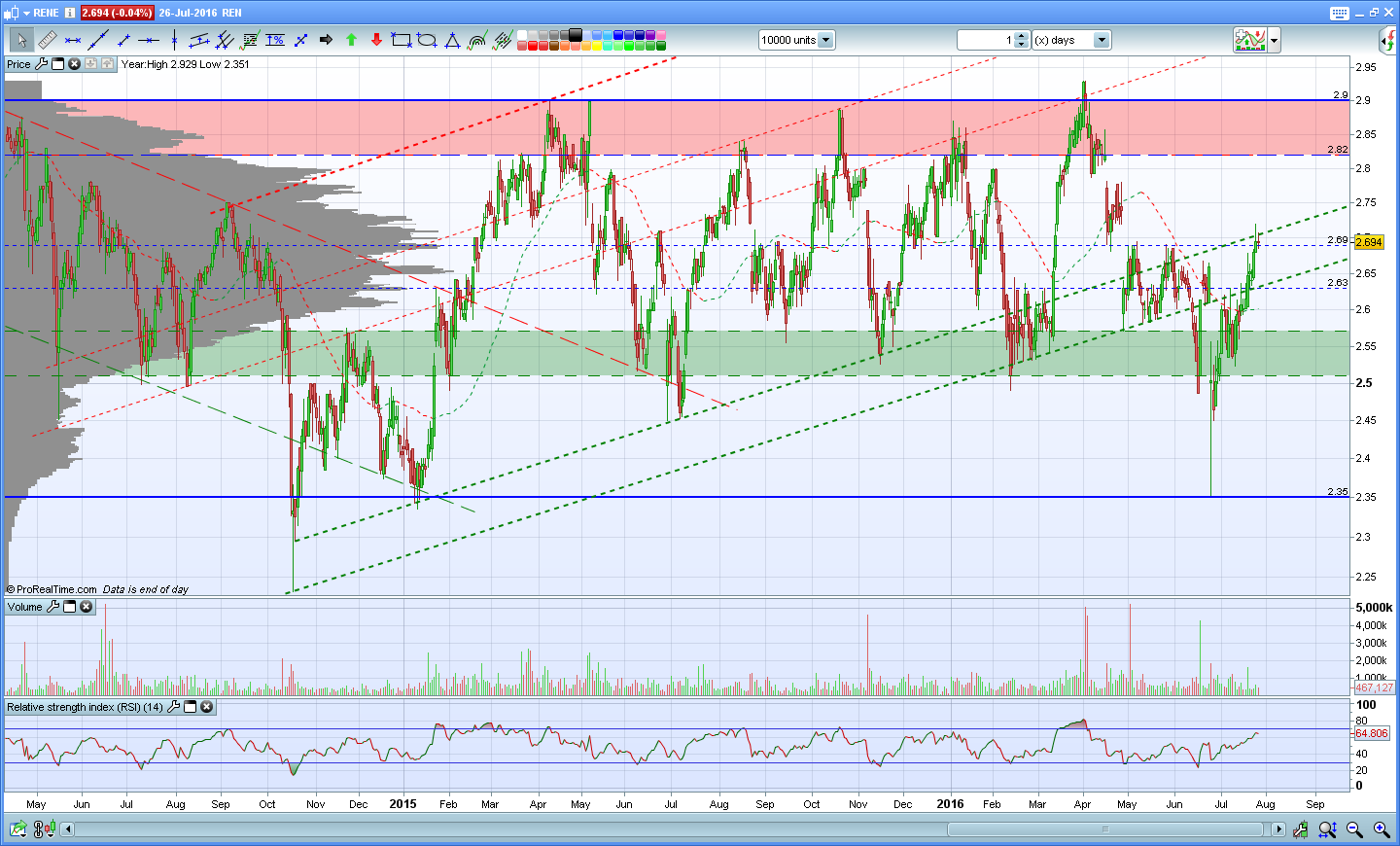The image size is (1400, 846).
Task: Close the Volume indicator panel
Action: tap(86, 607)
